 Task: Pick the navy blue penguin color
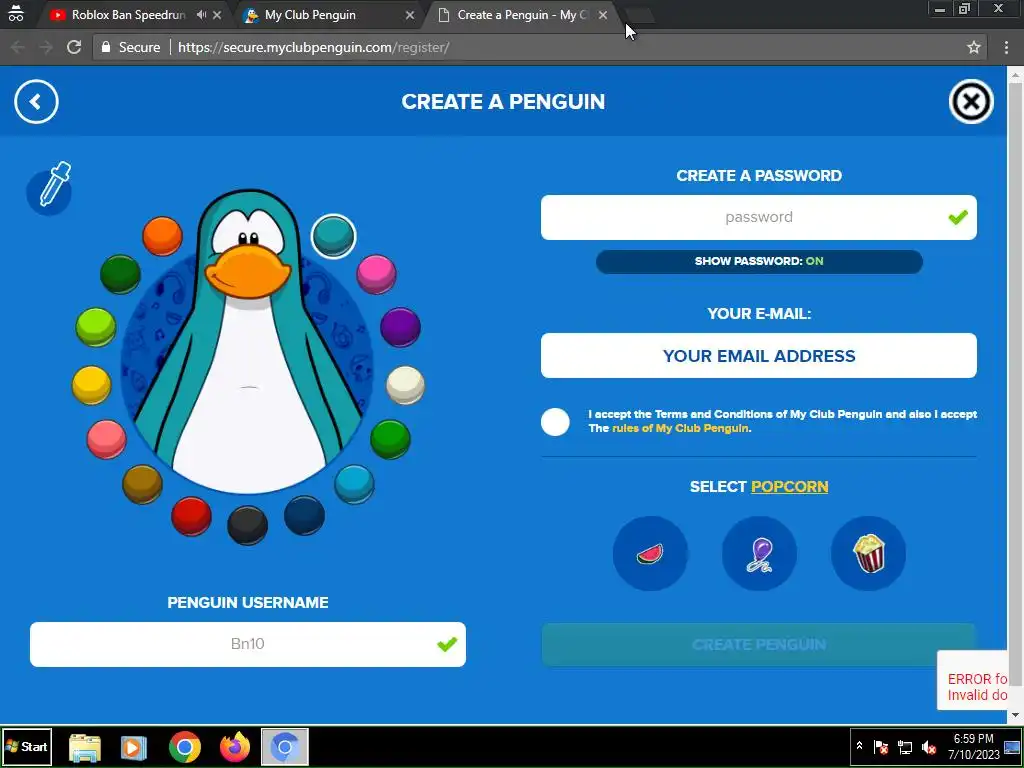coord(304,515)
